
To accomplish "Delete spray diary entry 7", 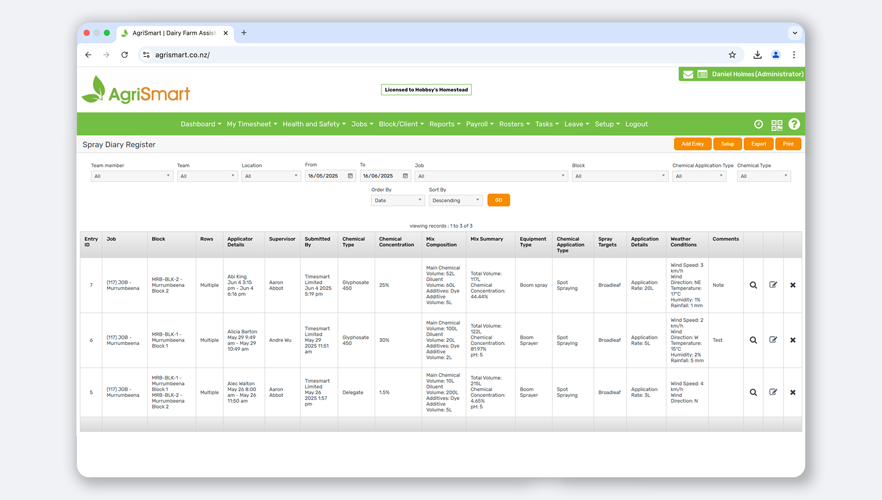I will 793,285.
